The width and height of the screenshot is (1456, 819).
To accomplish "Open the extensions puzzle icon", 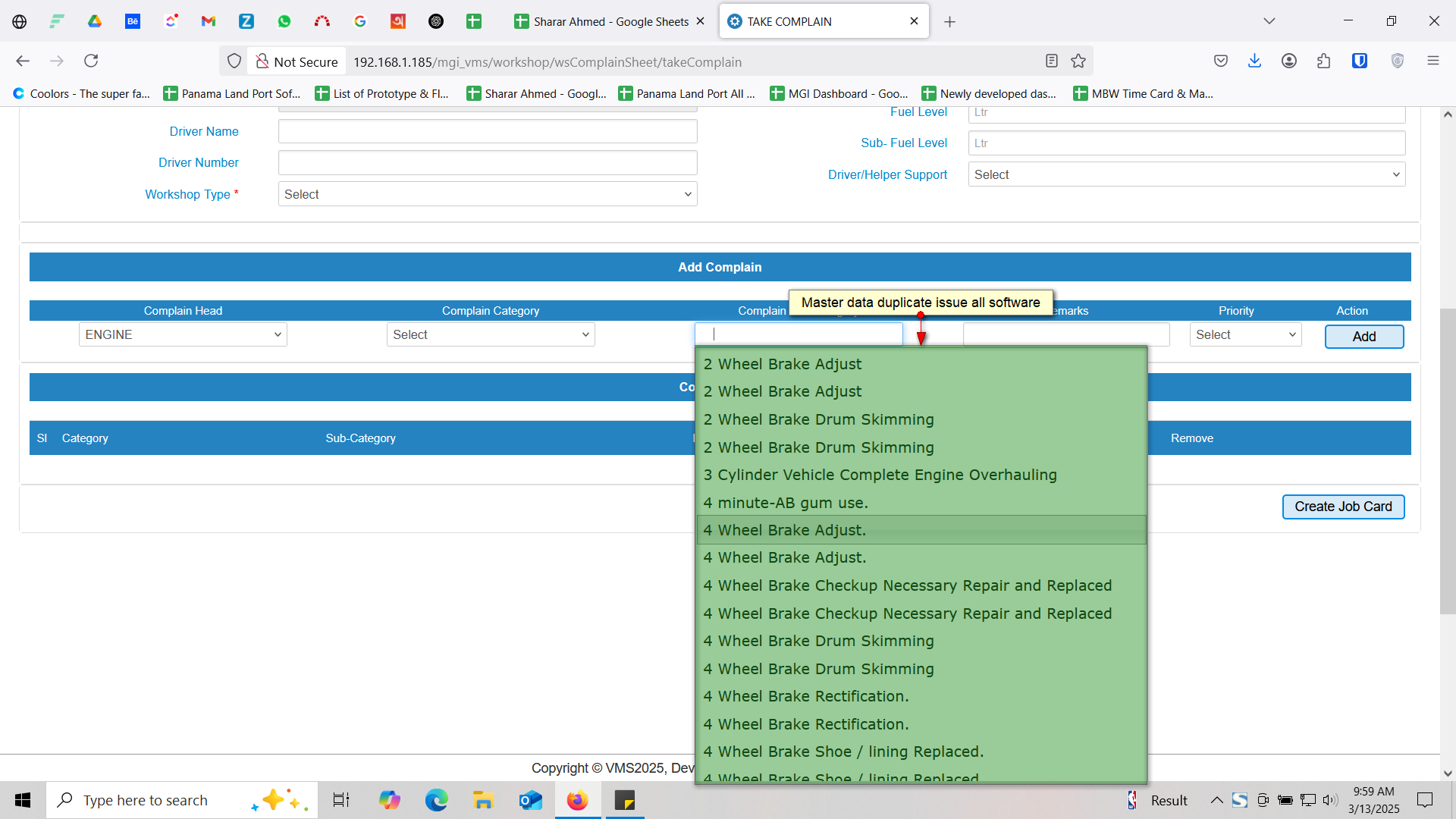I will [1323, 61].
